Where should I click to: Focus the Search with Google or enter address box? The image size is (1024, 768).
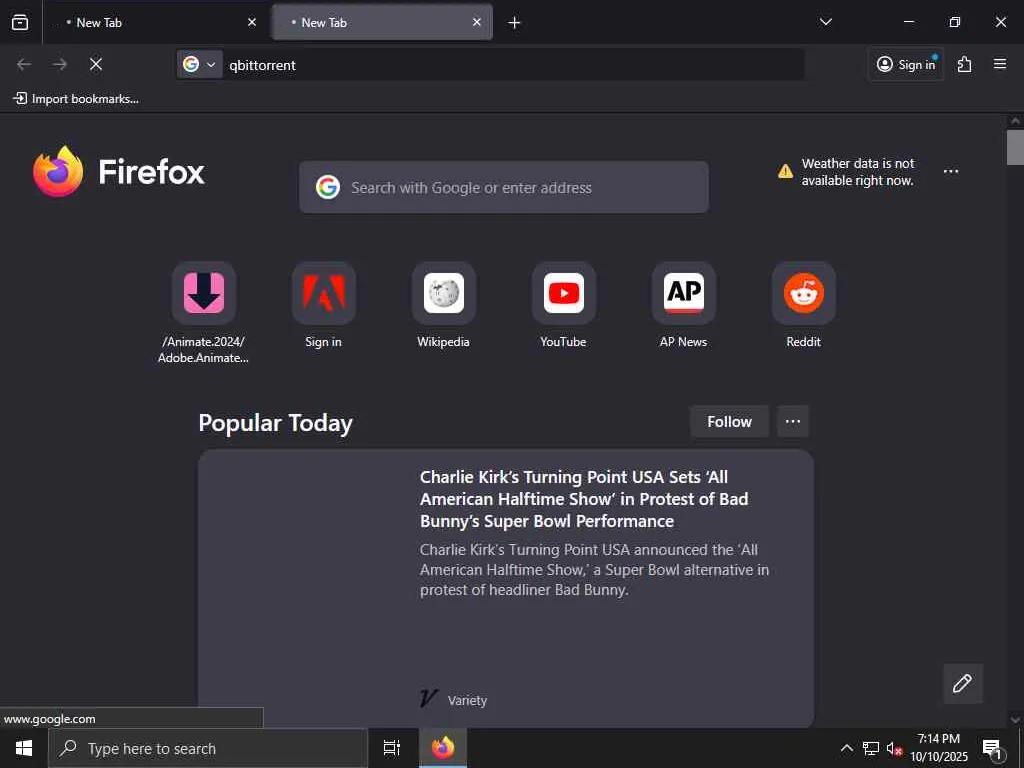pos(504,187)
